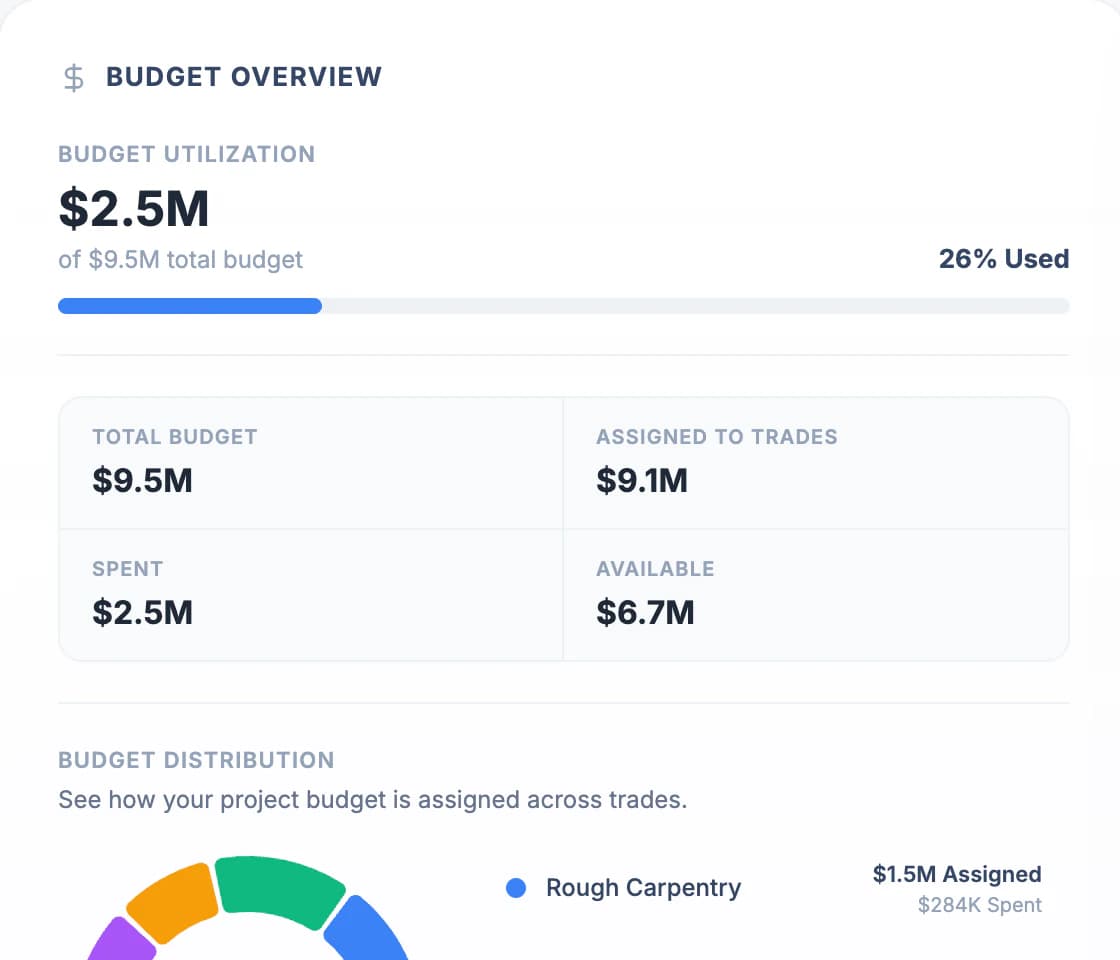Click the '$1.5M Assigned' amount
Image resolution: width=1120 pixels, height=960 pixels.
click(957, 874)
